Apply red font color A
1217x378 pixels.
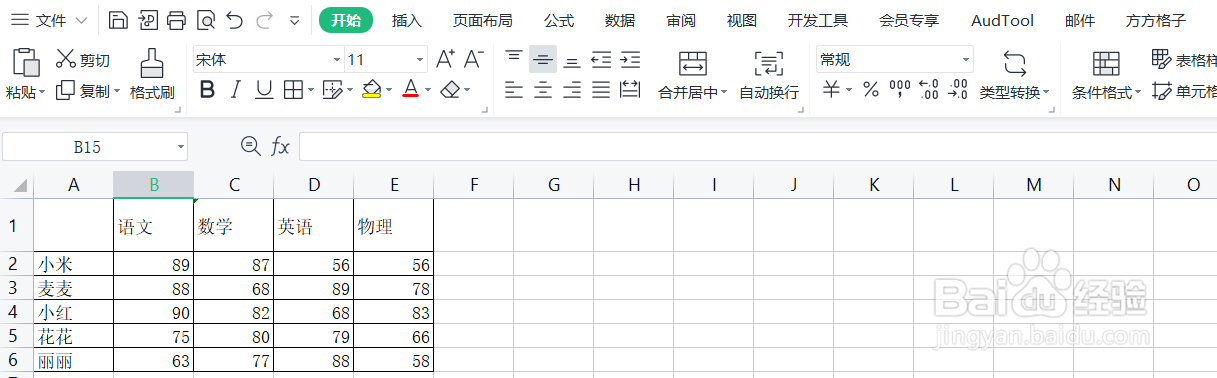[410, 91]
